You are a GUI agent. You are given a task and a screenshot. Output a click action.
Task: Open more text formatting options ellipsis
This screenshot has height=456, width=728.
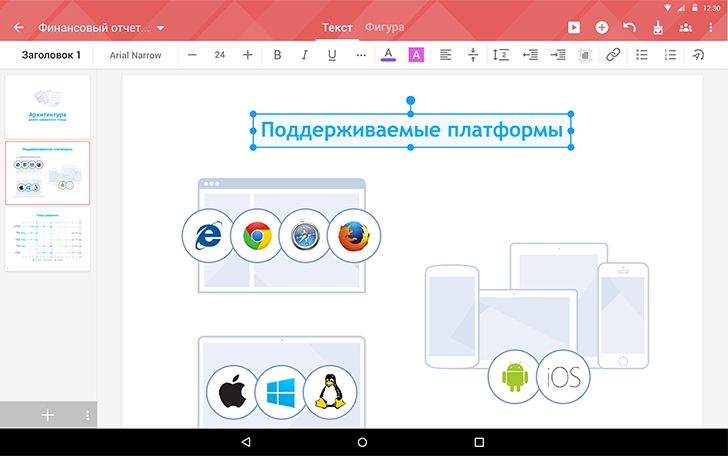361,55
